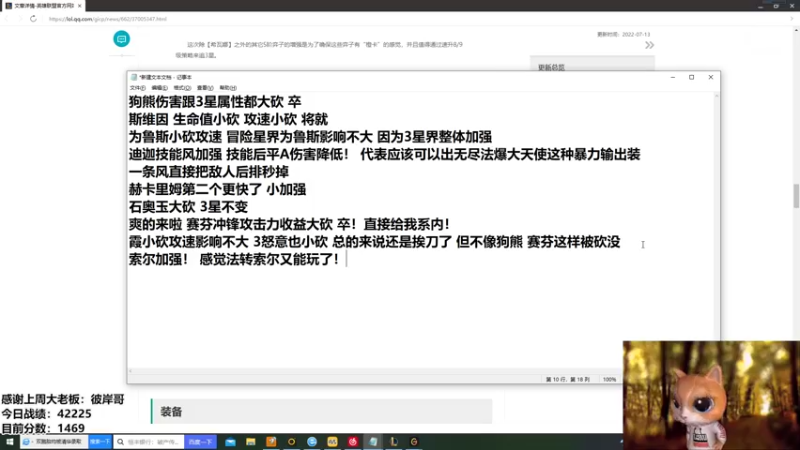Click the teal chat bubble icon on the webpage
Viewport: 800px width, 450px height.
click(x=121, y=39)
